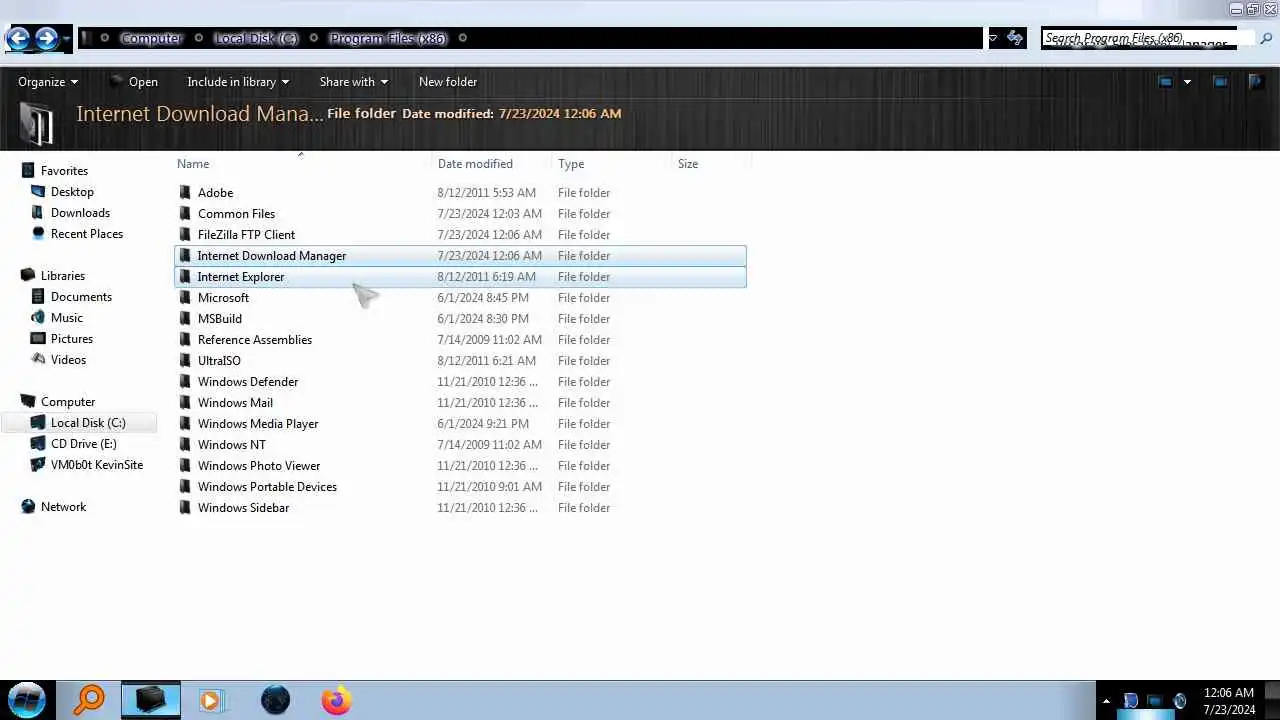Open the Help icon in command bar
The width and height of the screenshot is (1280, 720).
tap(1256, 82)
